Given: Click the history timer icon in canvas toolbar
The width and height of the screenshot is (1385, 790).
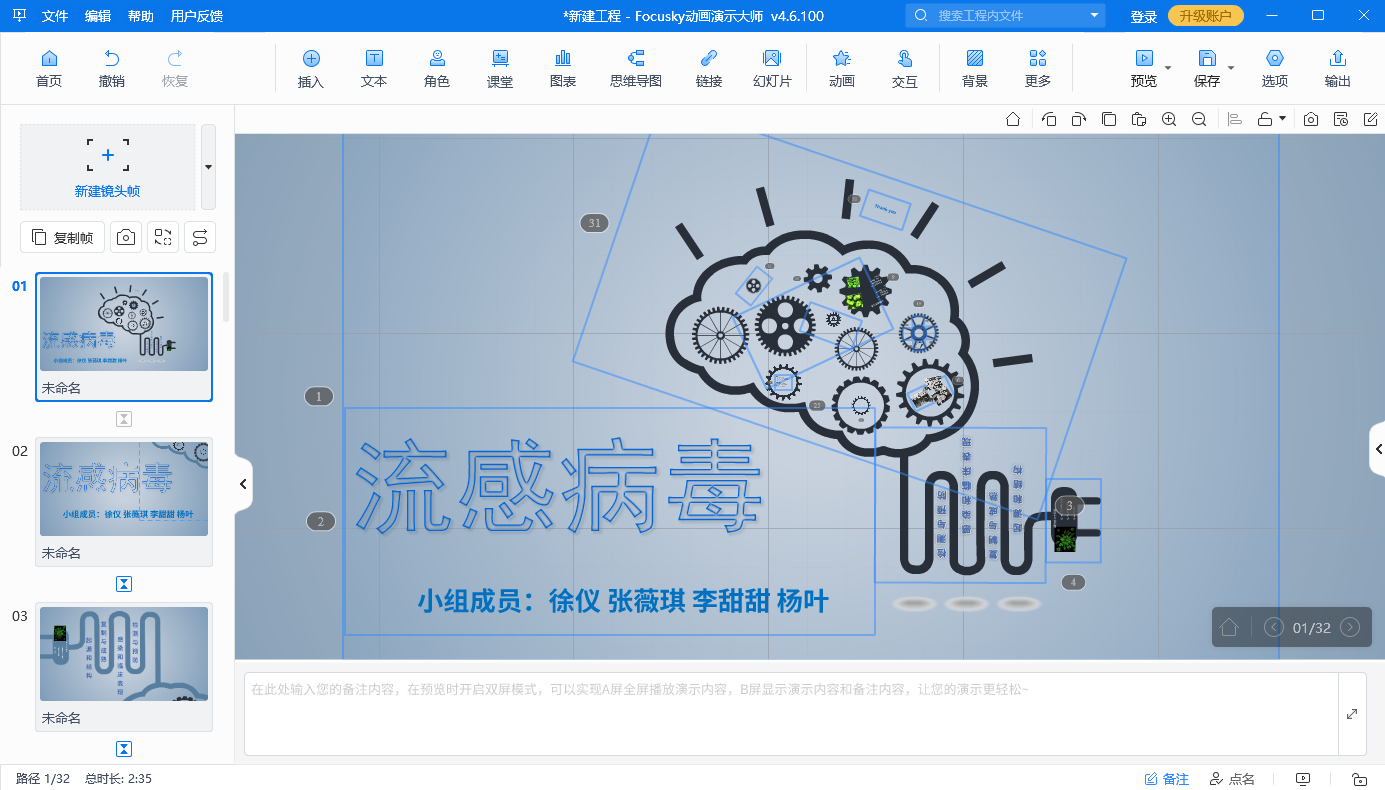Looking at the screenshot, I should (x=1341, y=119).
